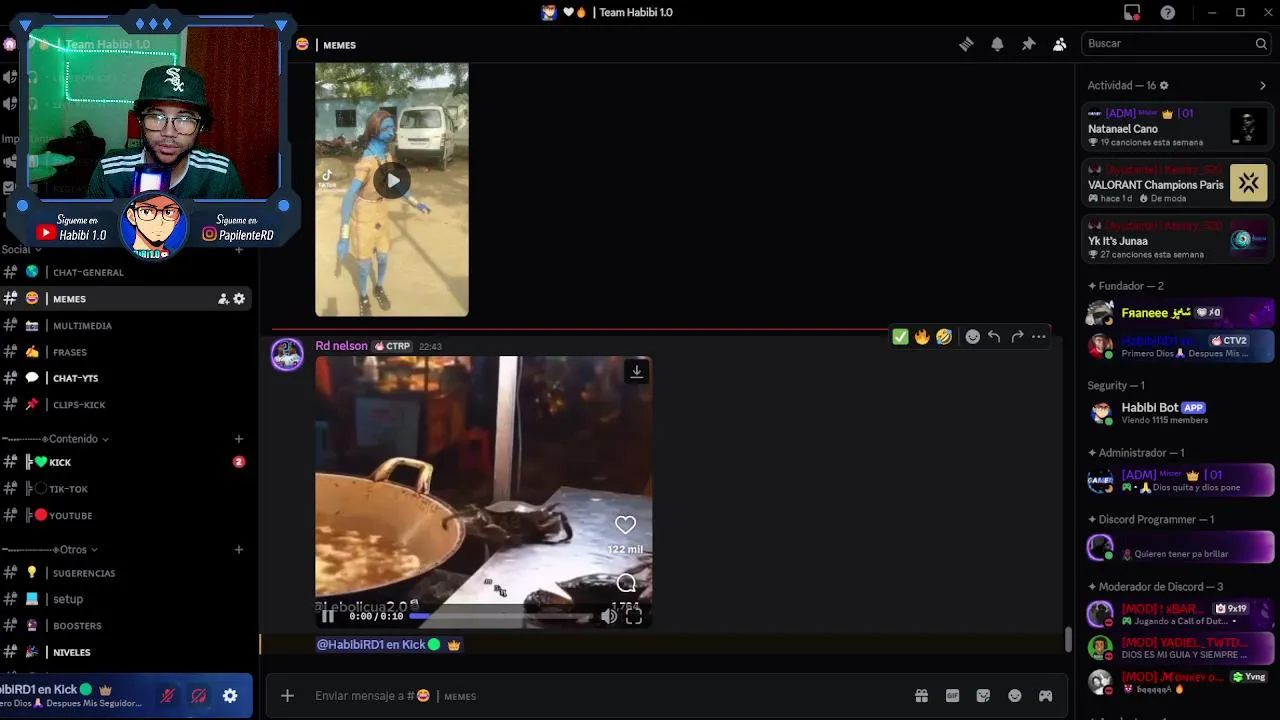Toggle headphone deafen in user panel
The height and width of the screenshot is (720, 1280).
199,696
